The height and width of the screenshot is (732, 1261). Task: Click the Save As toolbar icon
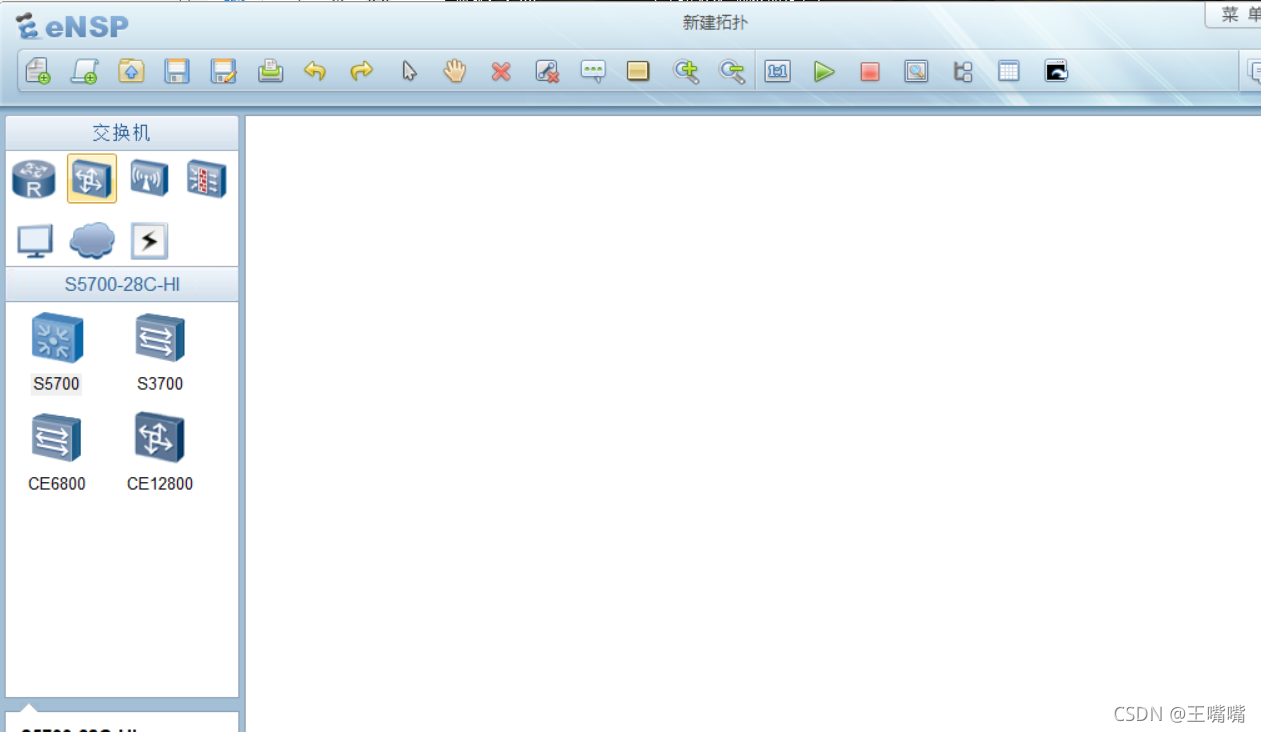[223, 71]
